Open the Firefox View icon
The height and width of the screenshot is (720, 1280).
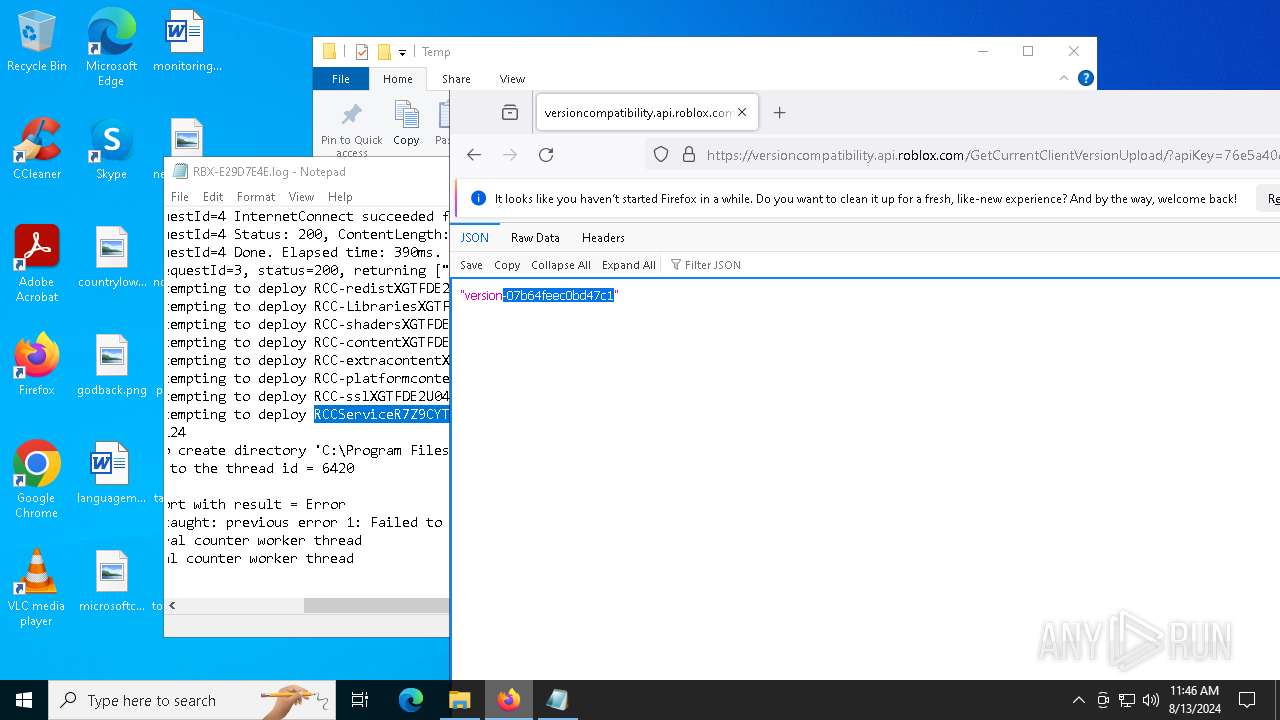(x=510, y=113)
